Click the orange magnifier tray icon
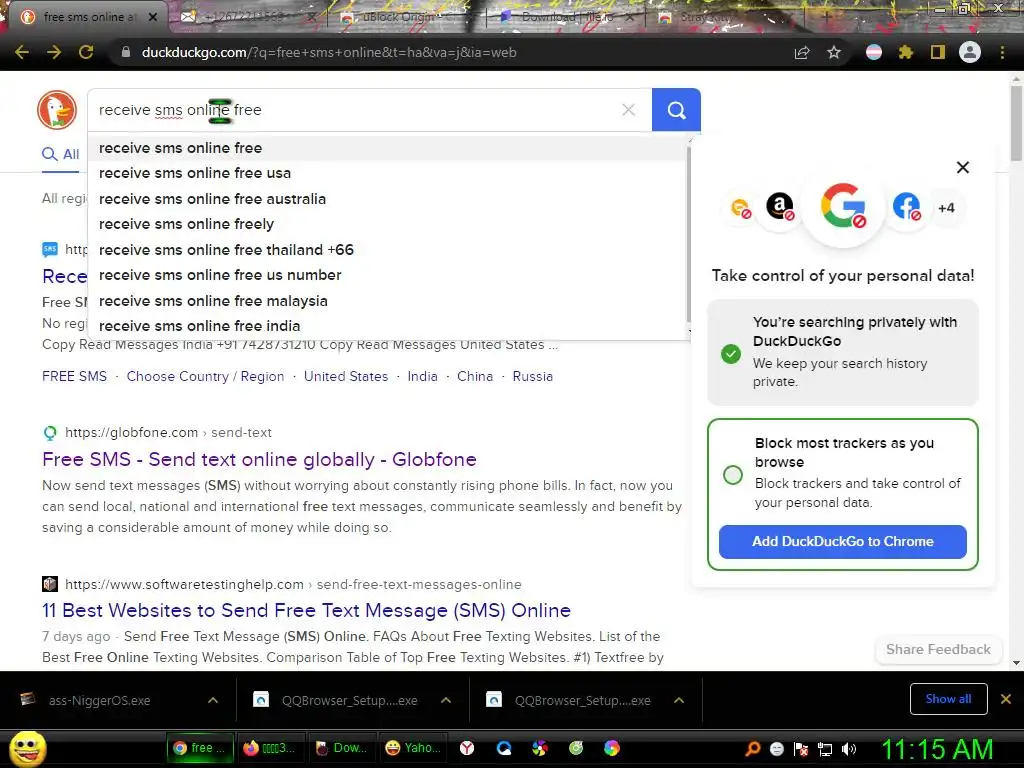The height and width of the screenshot is (768, 1024). click(x=753, y=749)
